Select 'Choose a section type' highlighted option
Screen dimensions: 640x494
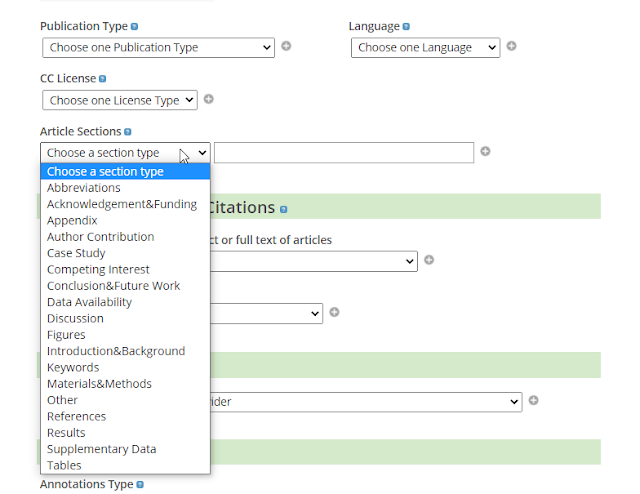(125, 171)
